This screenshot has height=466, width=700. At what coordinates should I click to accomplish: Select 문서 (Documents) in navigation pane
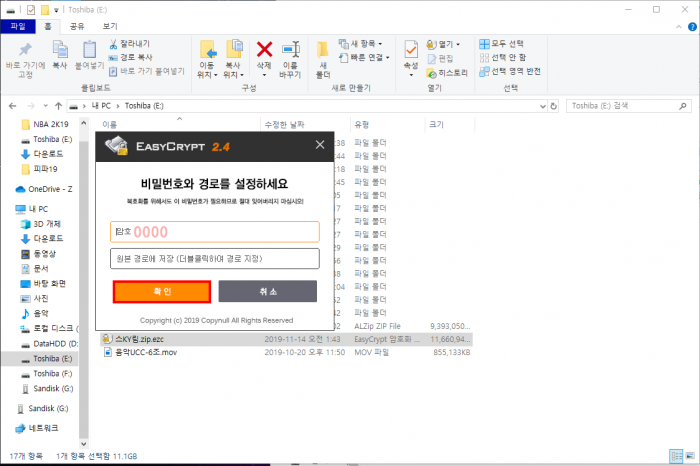point(35,268)
